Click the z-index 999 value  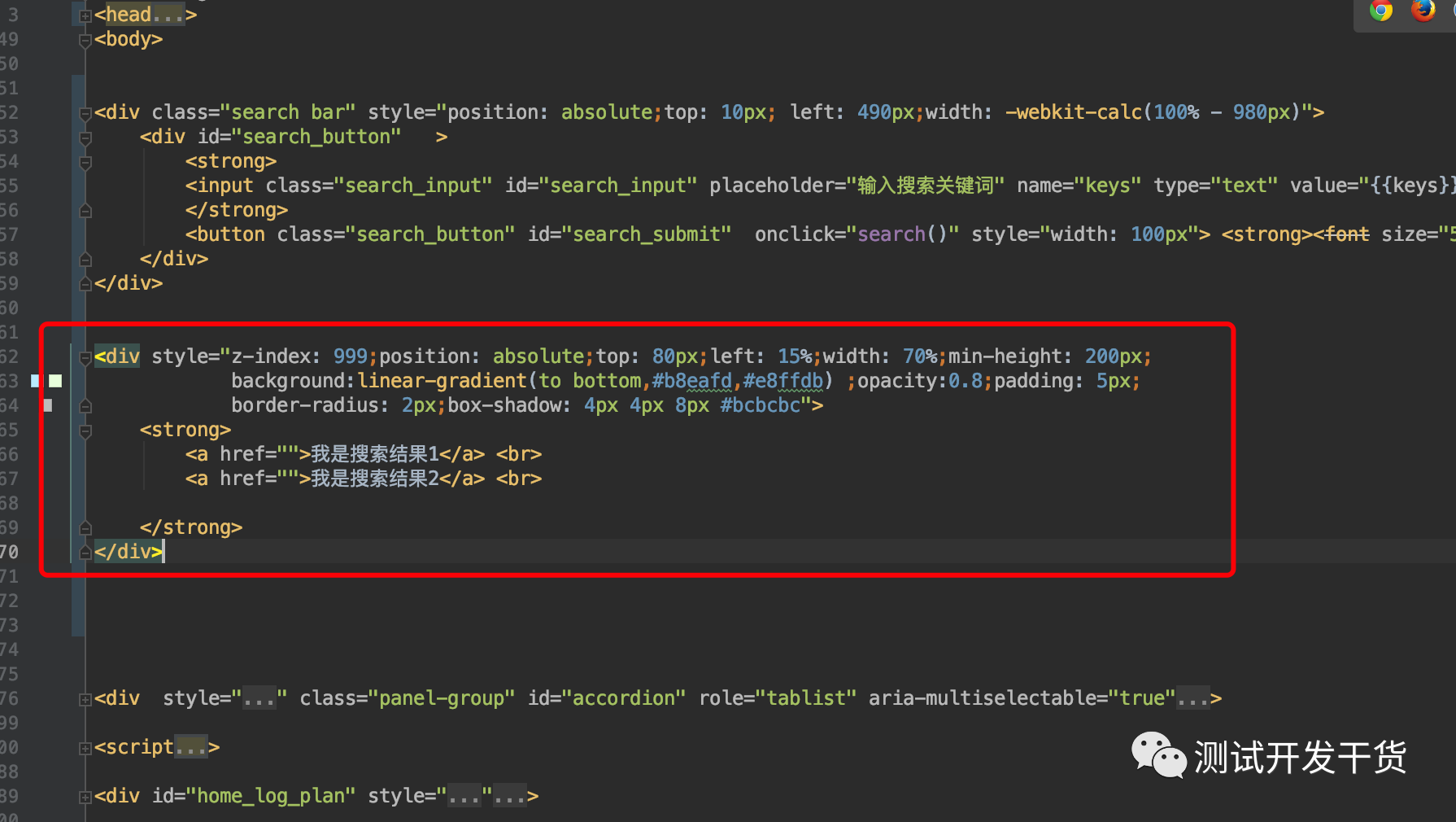point(351,356)
